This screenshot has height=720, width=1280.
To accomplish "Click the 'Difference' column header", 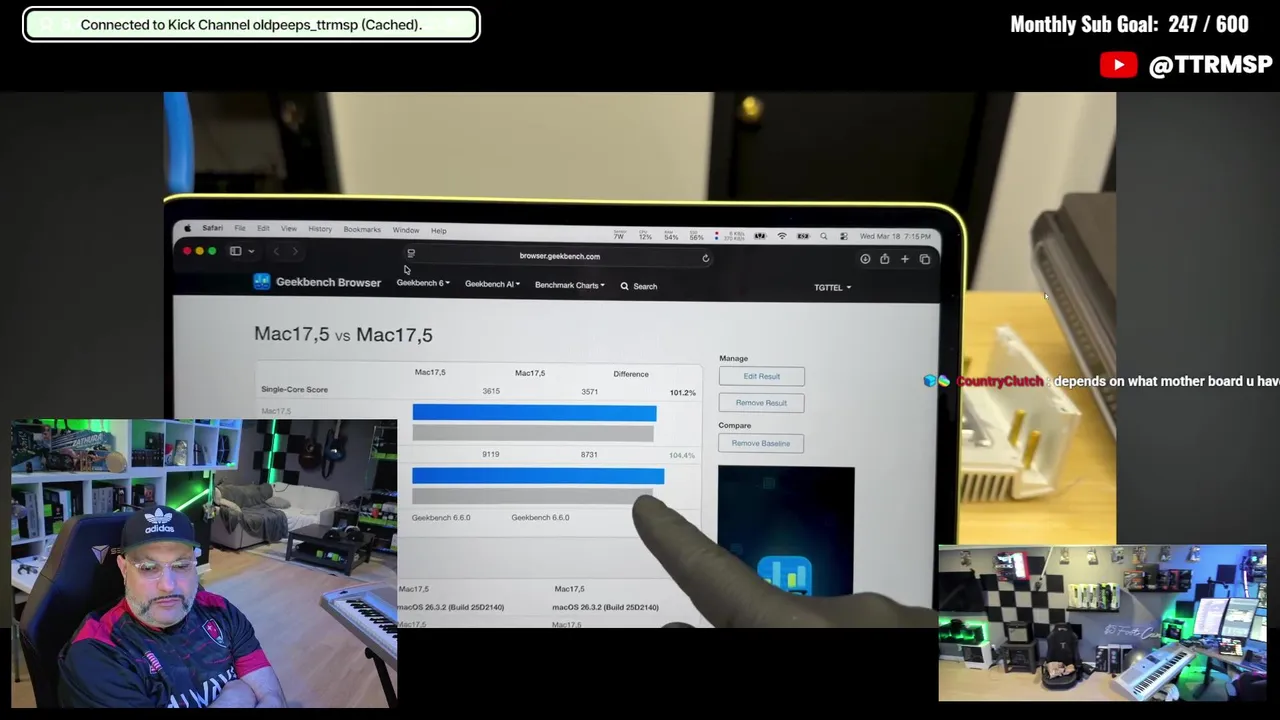I will tap(631, 374).
